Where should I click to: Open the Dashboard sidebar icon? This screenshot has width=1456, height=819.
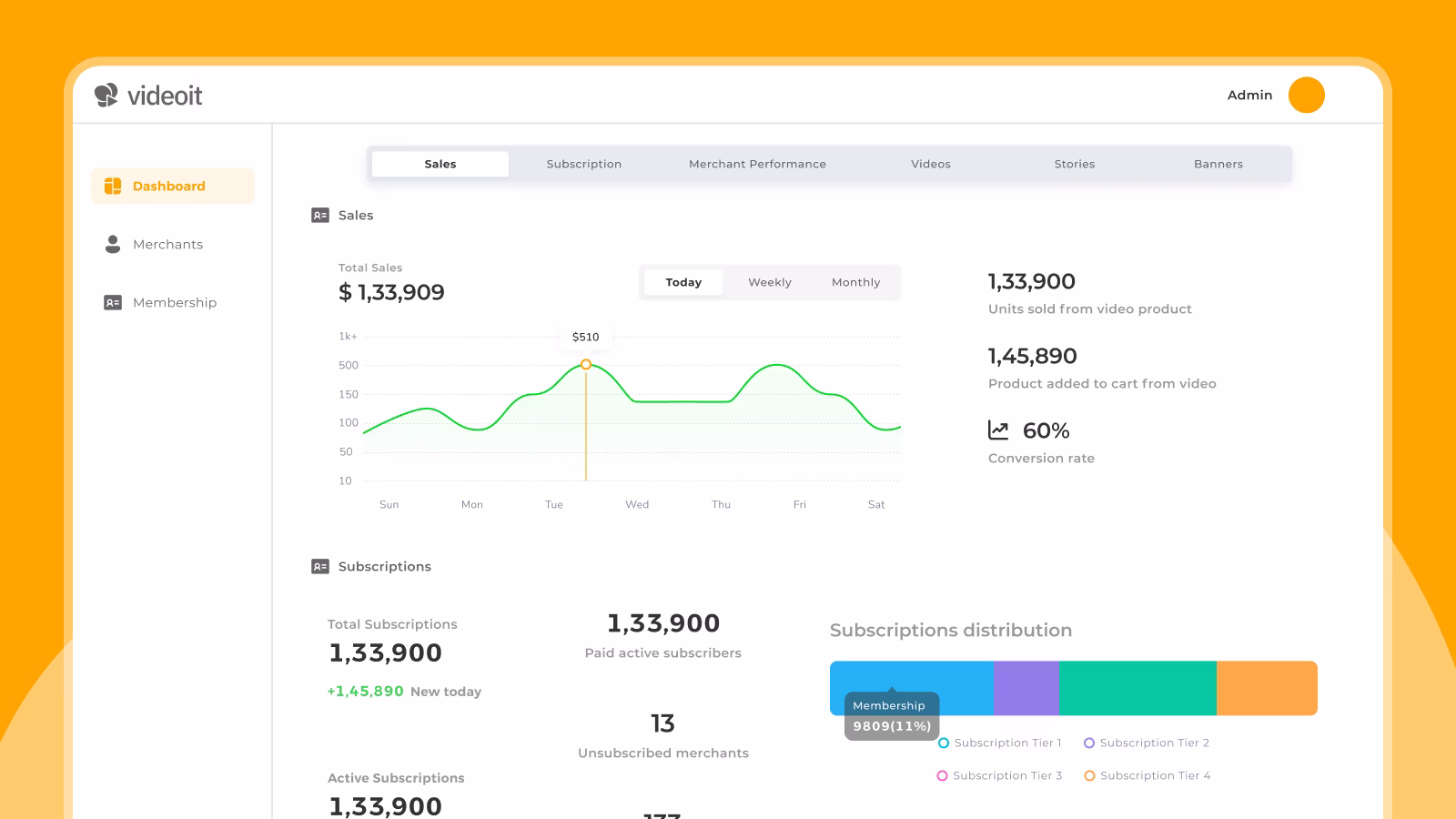click(x=113, y=186)
